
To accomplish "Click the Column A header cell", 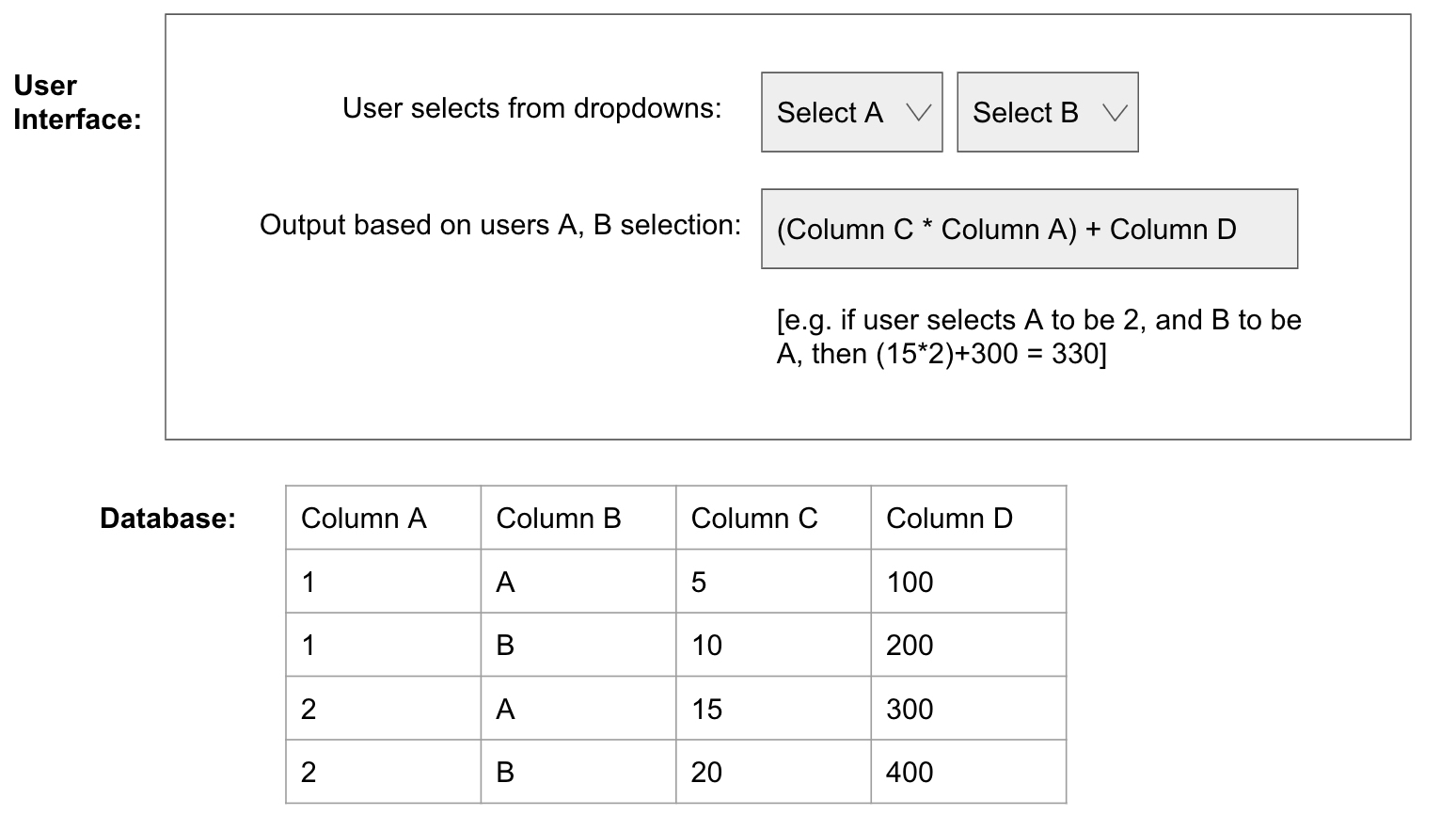I will pos(383,518).
